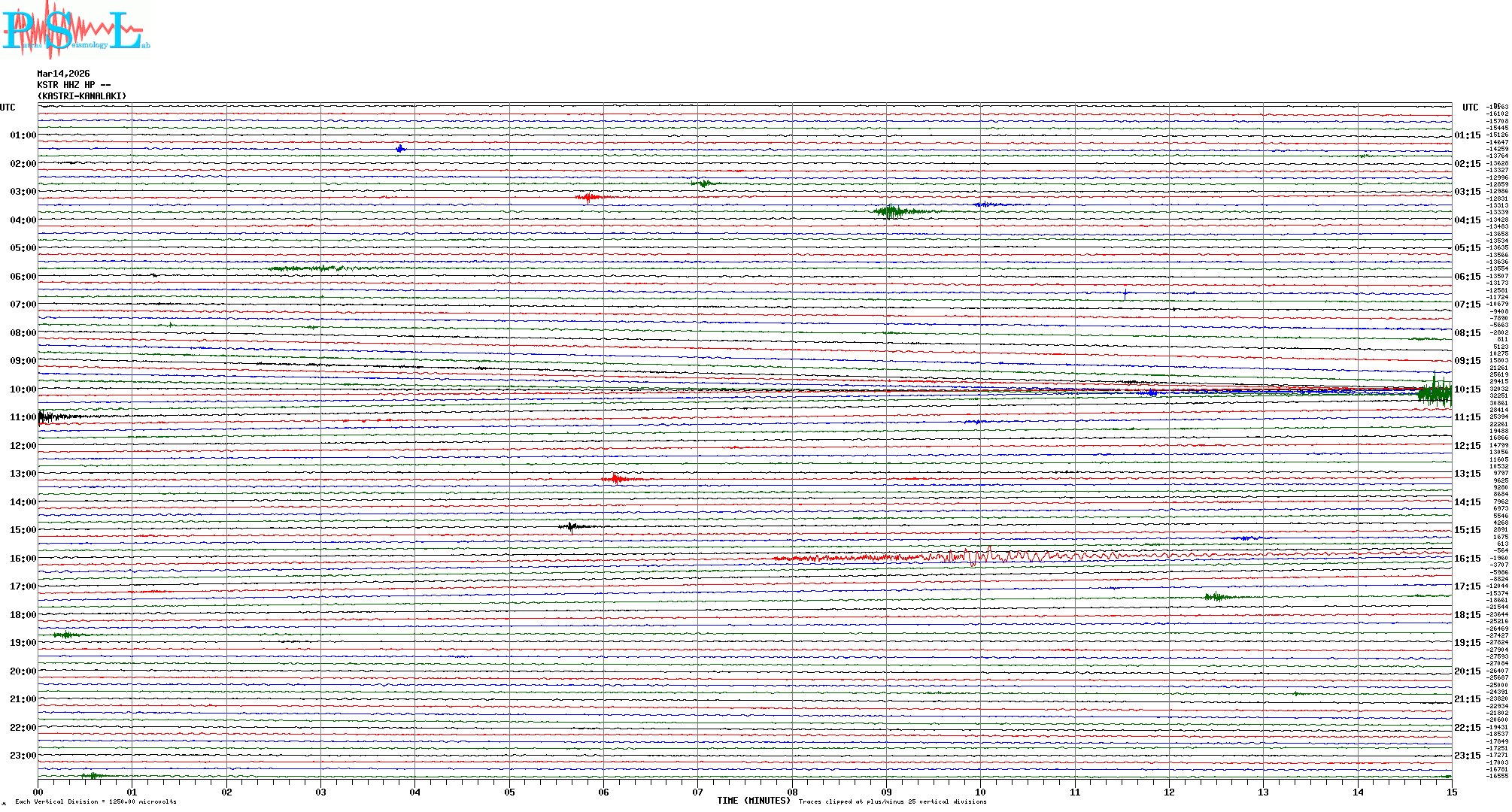This screenshot has width=1512, height=812.
Task: Click the (KASTRI-KANALAKI) station name
Action: click(x=82, y=96)
